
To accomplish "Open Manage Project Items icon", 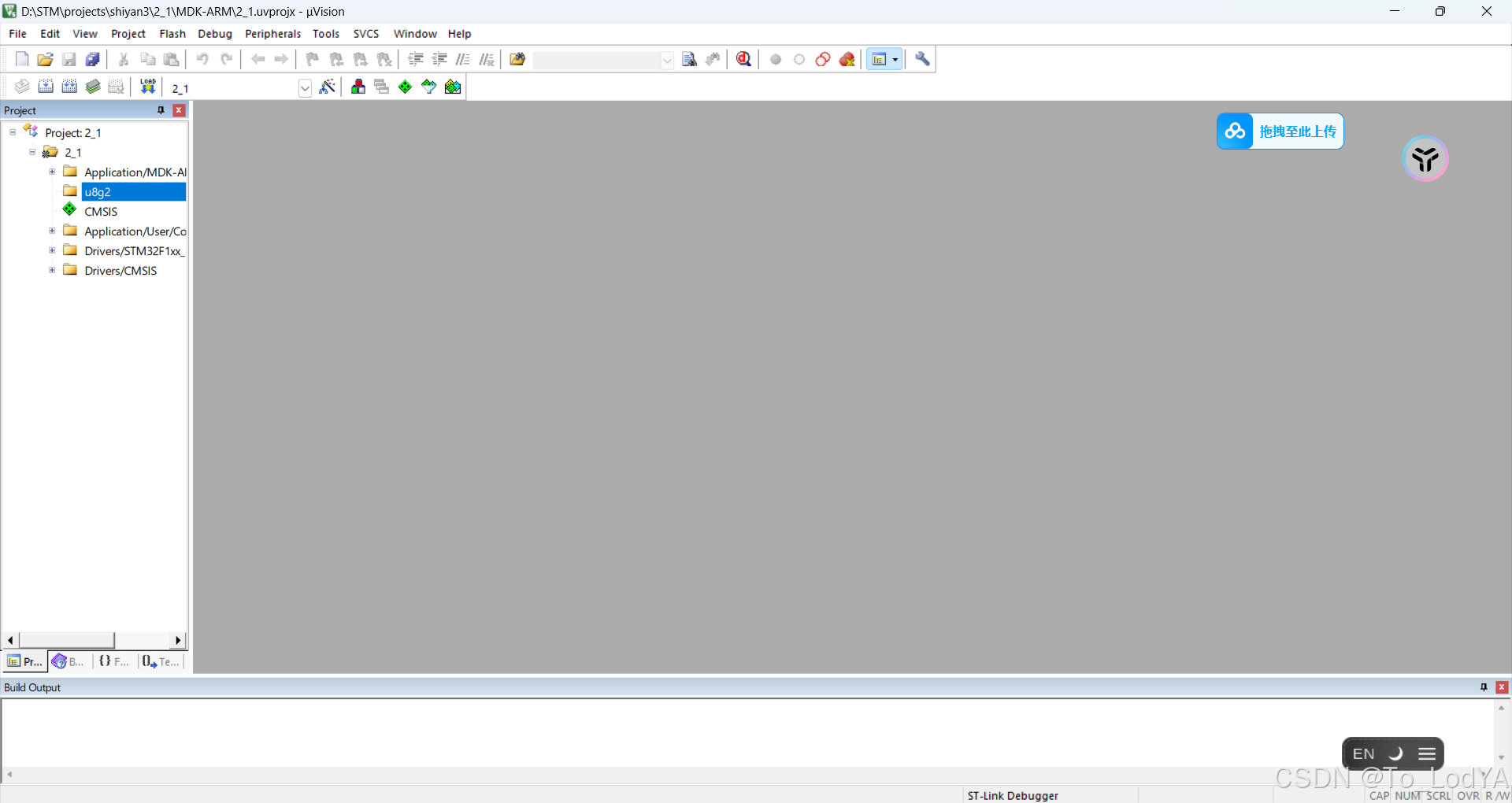I will pos(358,87).
